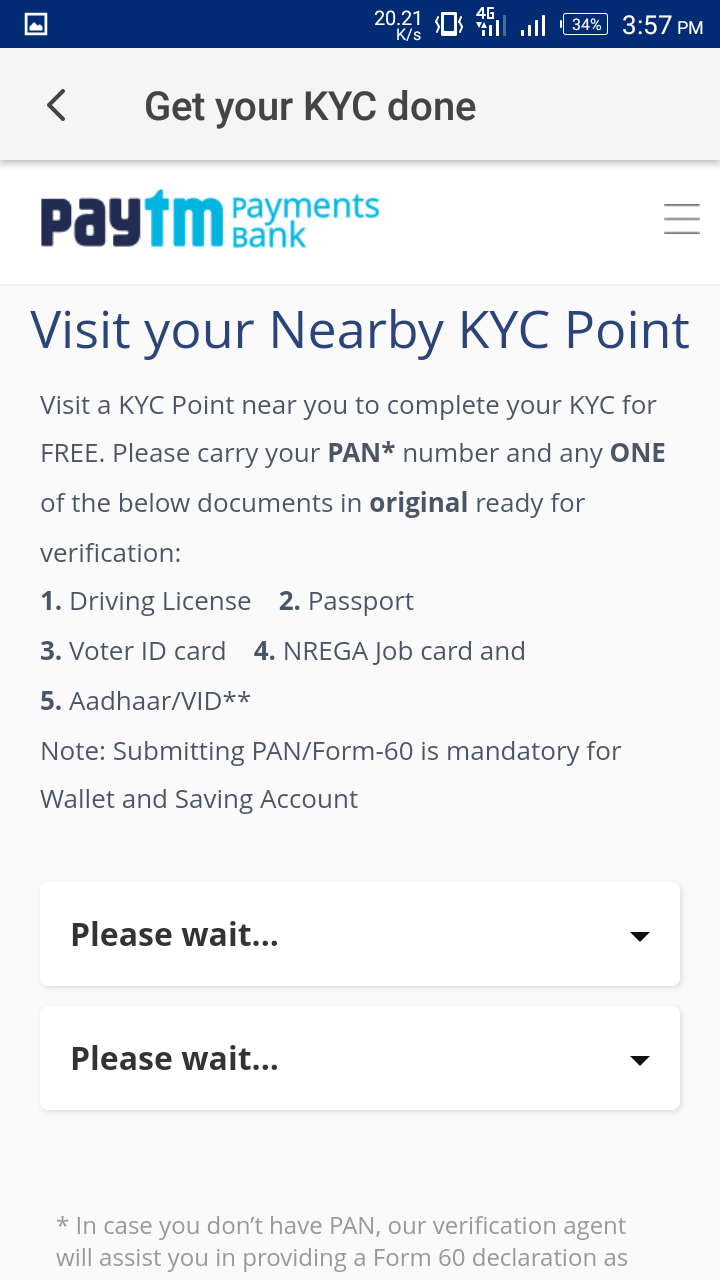720x1280 pixels.
Task: Open the hamburger menu
Action: (x=682, y=218)
